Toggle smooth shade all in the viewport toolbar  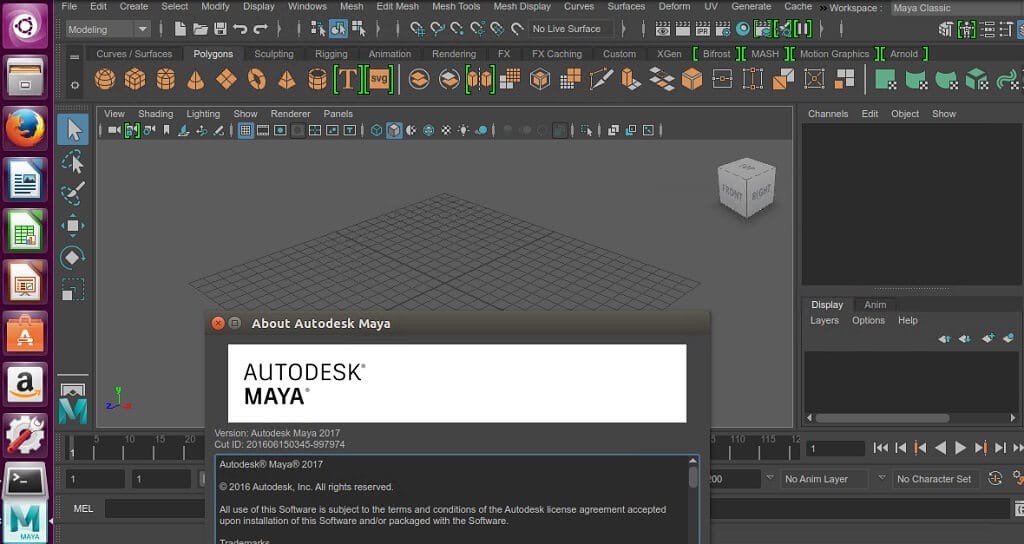coord(394,131)
